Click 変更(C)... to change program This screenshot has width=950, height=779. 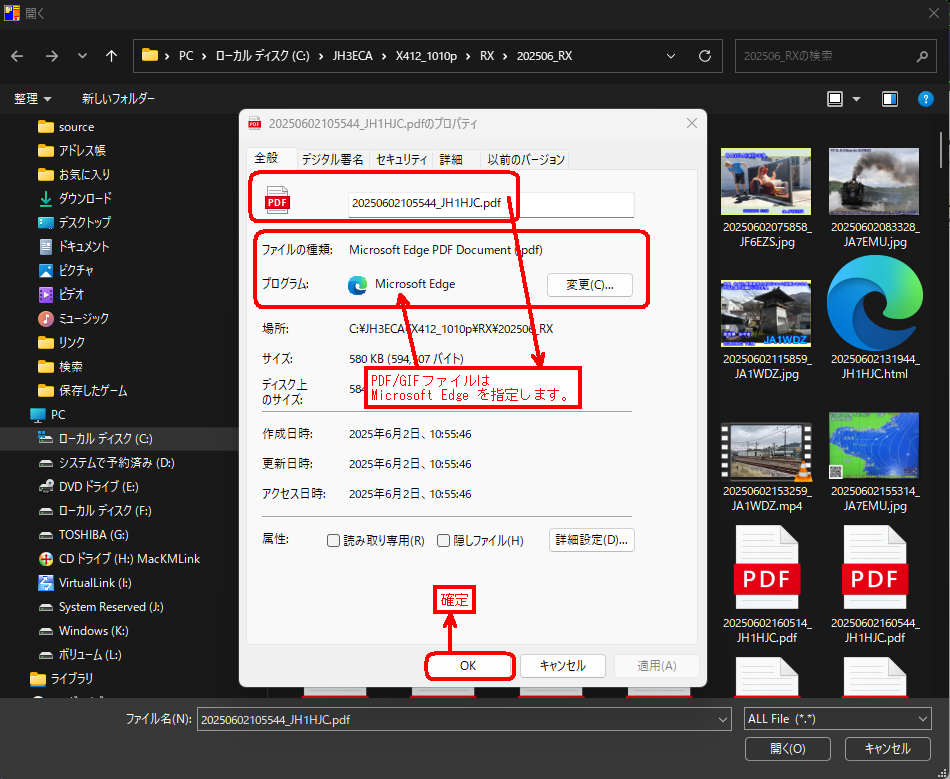(x=590, y=285)
